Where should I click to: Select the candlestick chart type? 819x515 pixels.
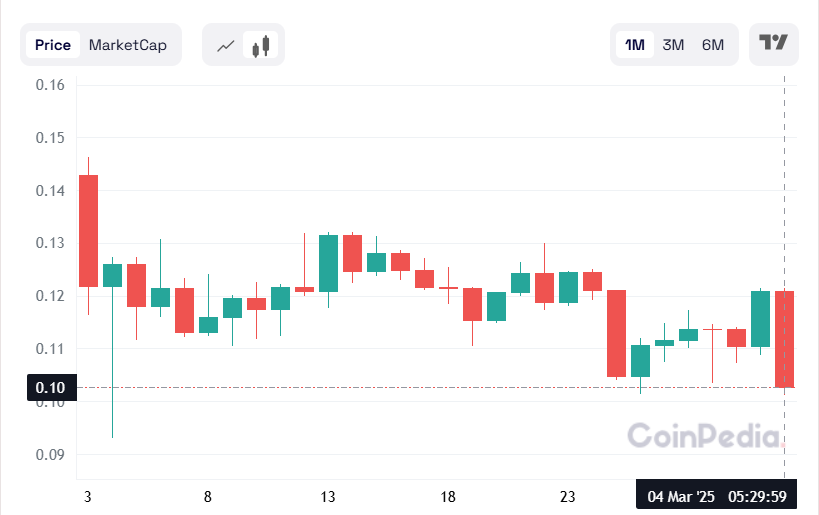coord(262,45)
